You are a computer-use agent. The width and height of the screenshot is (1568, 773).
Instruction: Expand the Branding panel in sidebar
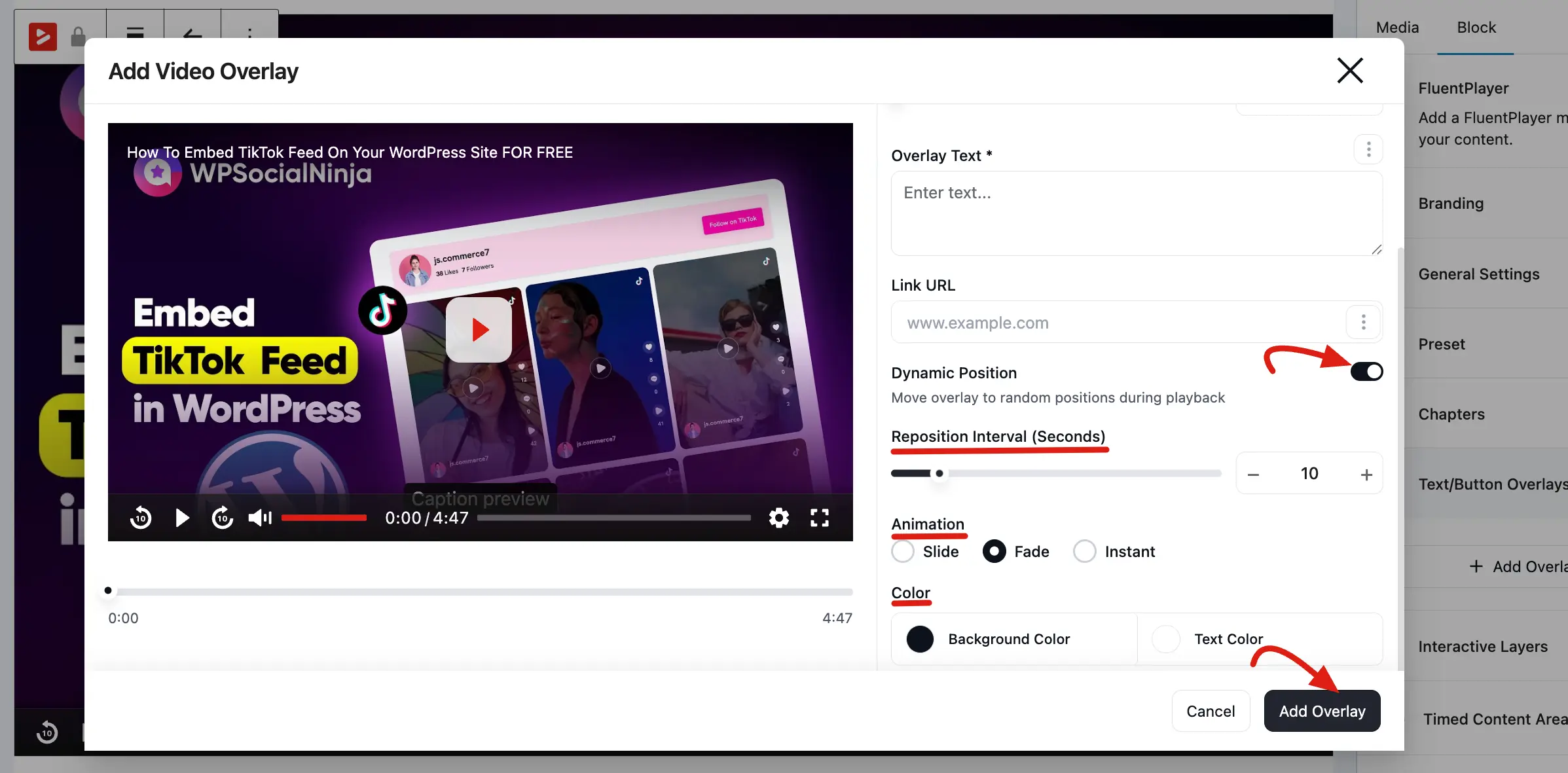tap(1487, 204)
